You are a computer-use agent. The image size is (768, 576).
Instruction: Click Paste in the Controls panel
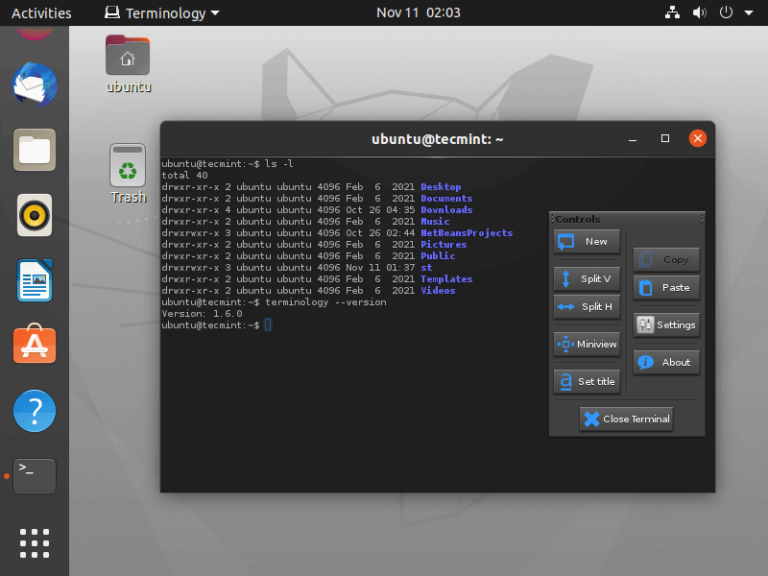click(666, 287)
